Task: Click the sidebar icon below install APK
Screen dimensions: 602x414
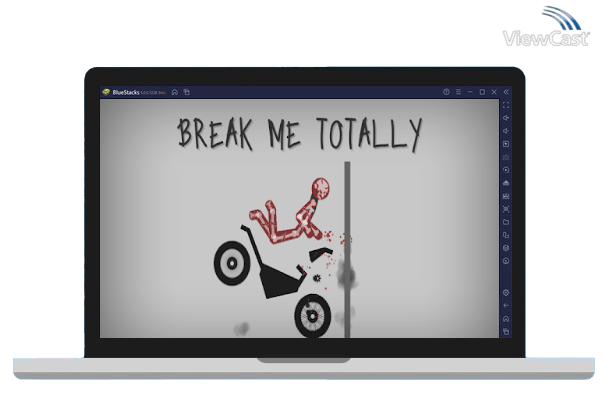Action: (x=506, y=196)
